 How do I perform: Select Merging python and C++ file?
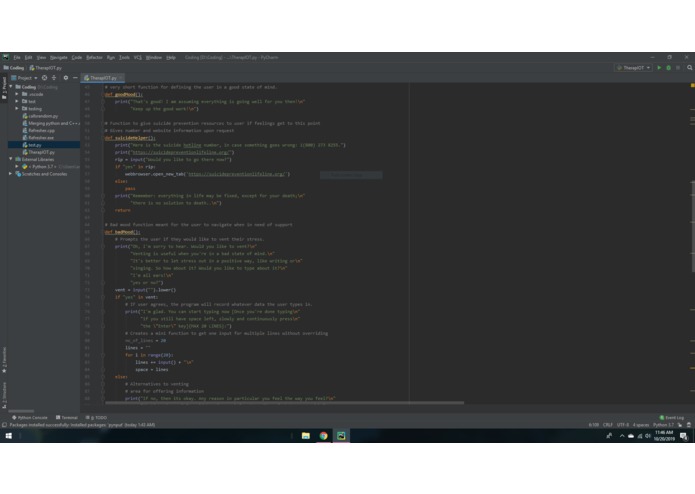tap(51, 123)
